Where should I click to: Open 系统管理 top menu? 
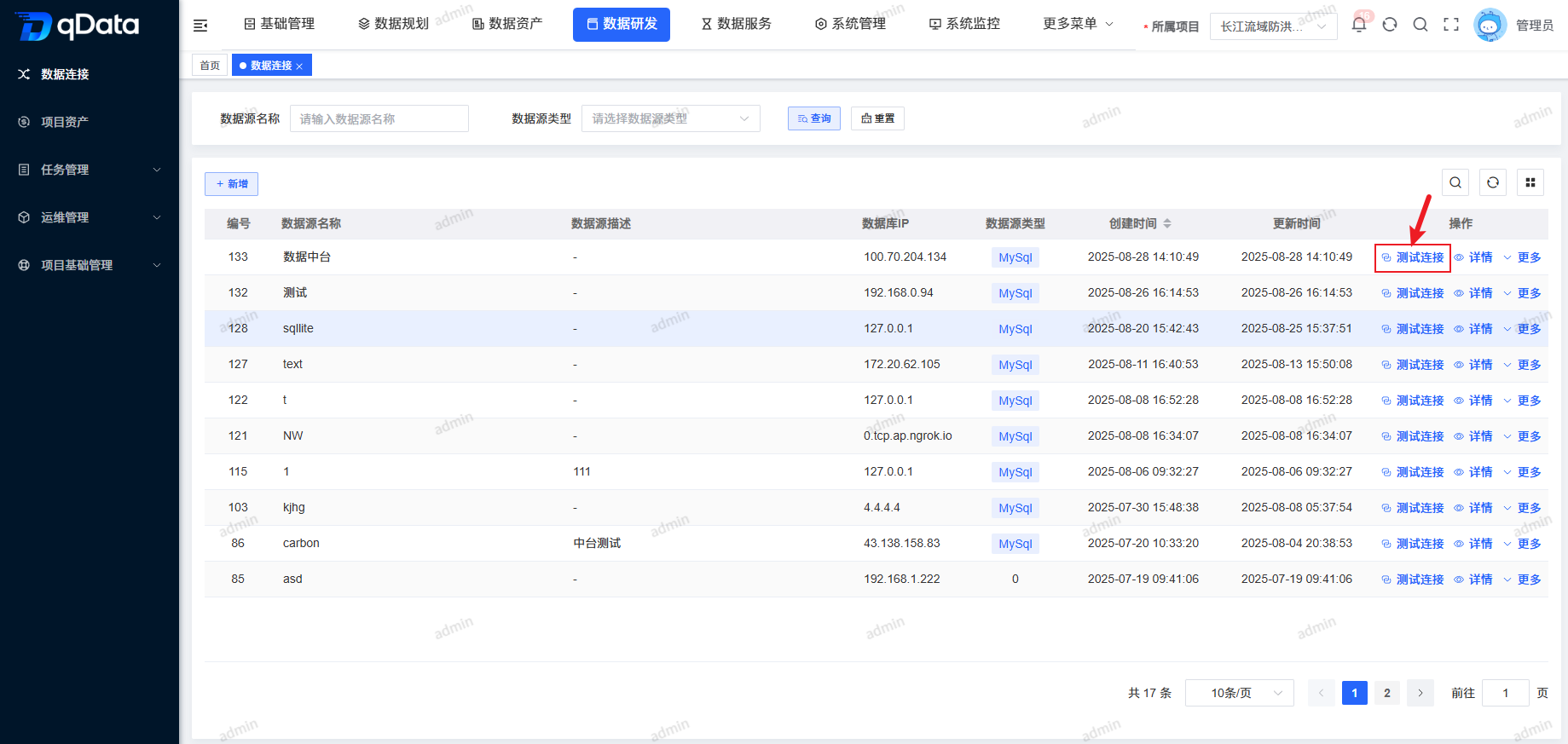(x=850, y=24)
